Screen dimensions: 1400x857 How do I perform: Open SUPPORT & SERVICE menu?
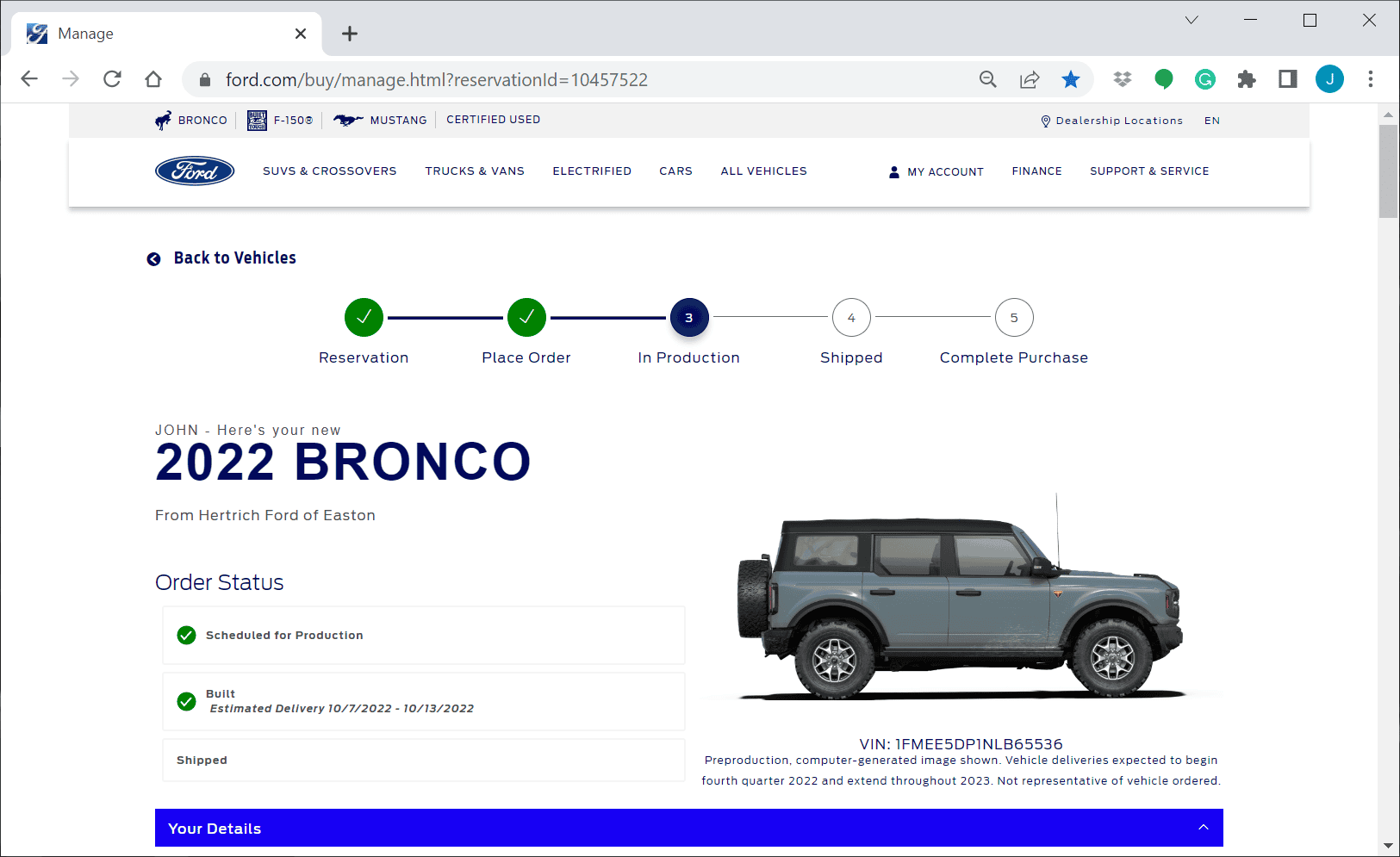[x=1149, y=171]
